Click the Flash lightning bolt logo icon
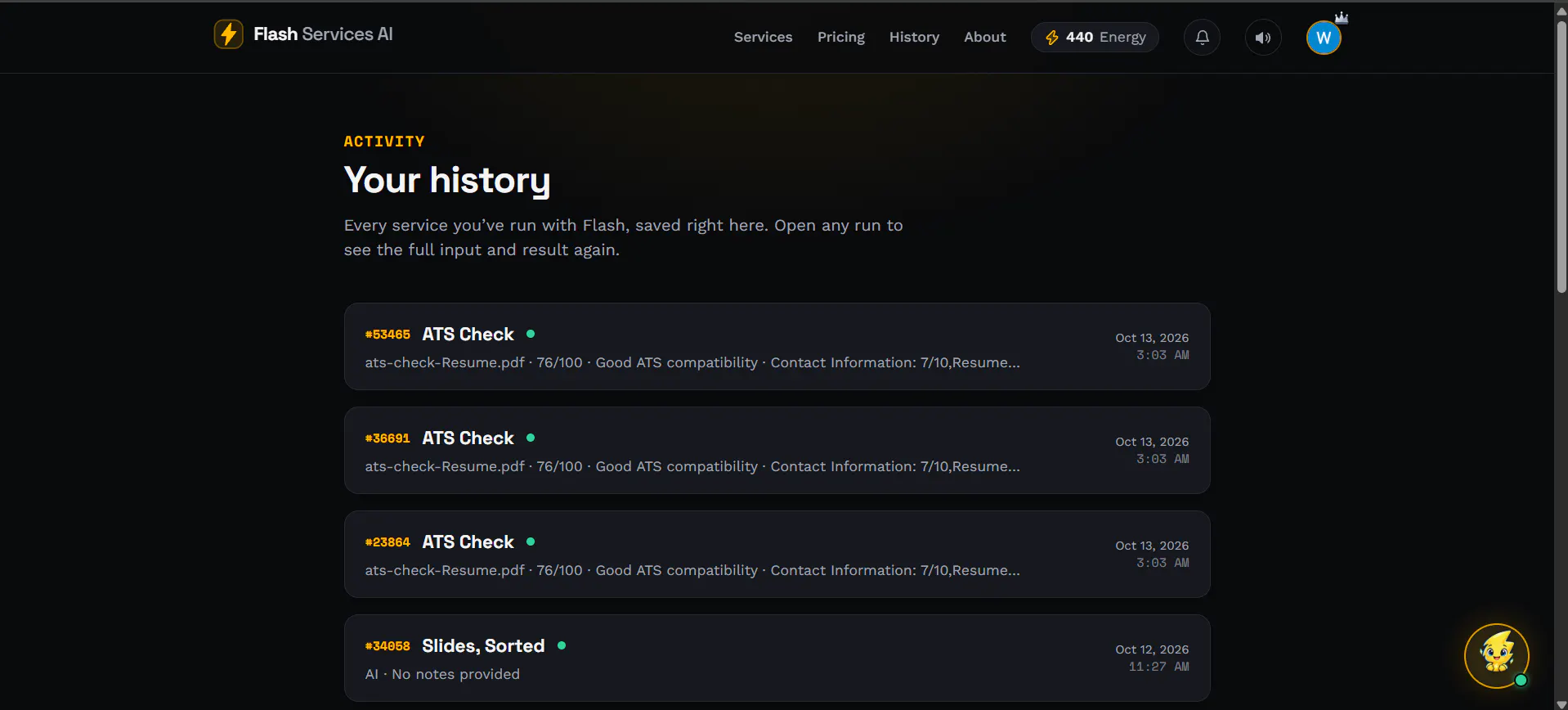This screenshot has width=1568, height=710. tap(228, 34)
